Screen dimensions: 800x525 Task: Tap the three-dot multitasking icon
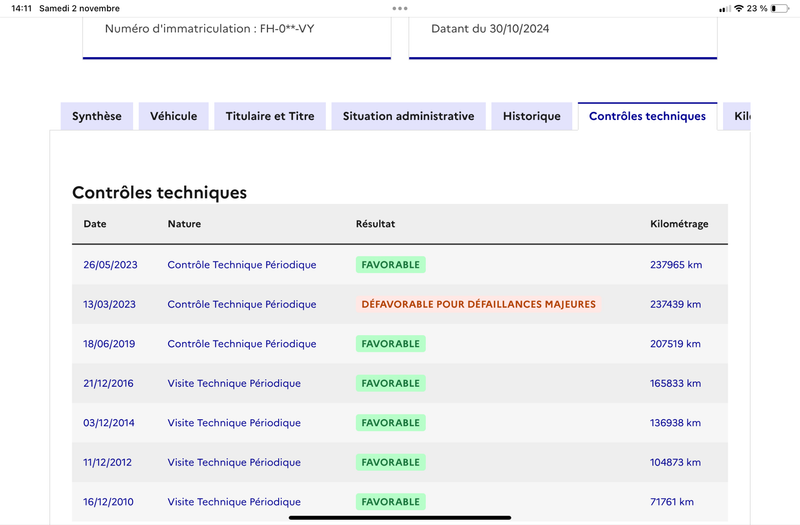coord(400,8)
